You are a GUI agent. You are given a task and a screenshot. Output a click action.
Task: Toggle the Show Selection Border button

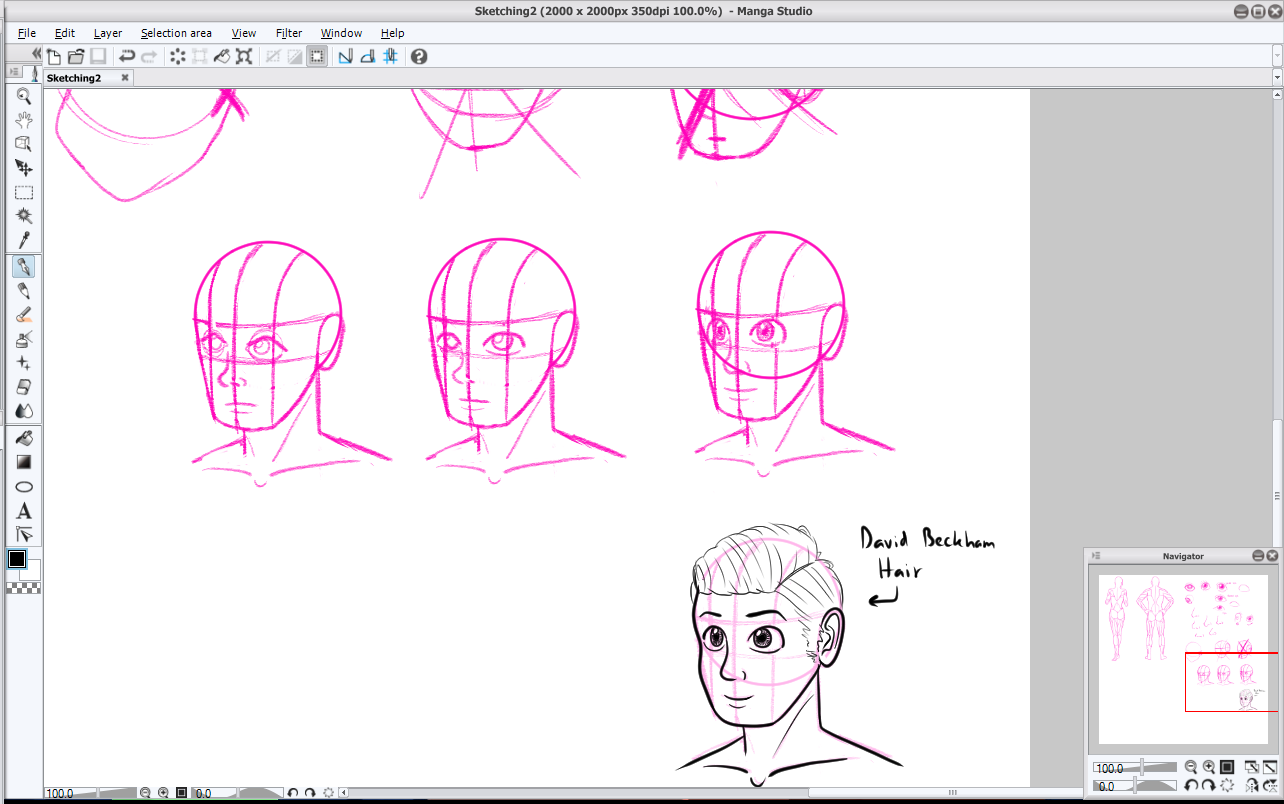[316, 57]
